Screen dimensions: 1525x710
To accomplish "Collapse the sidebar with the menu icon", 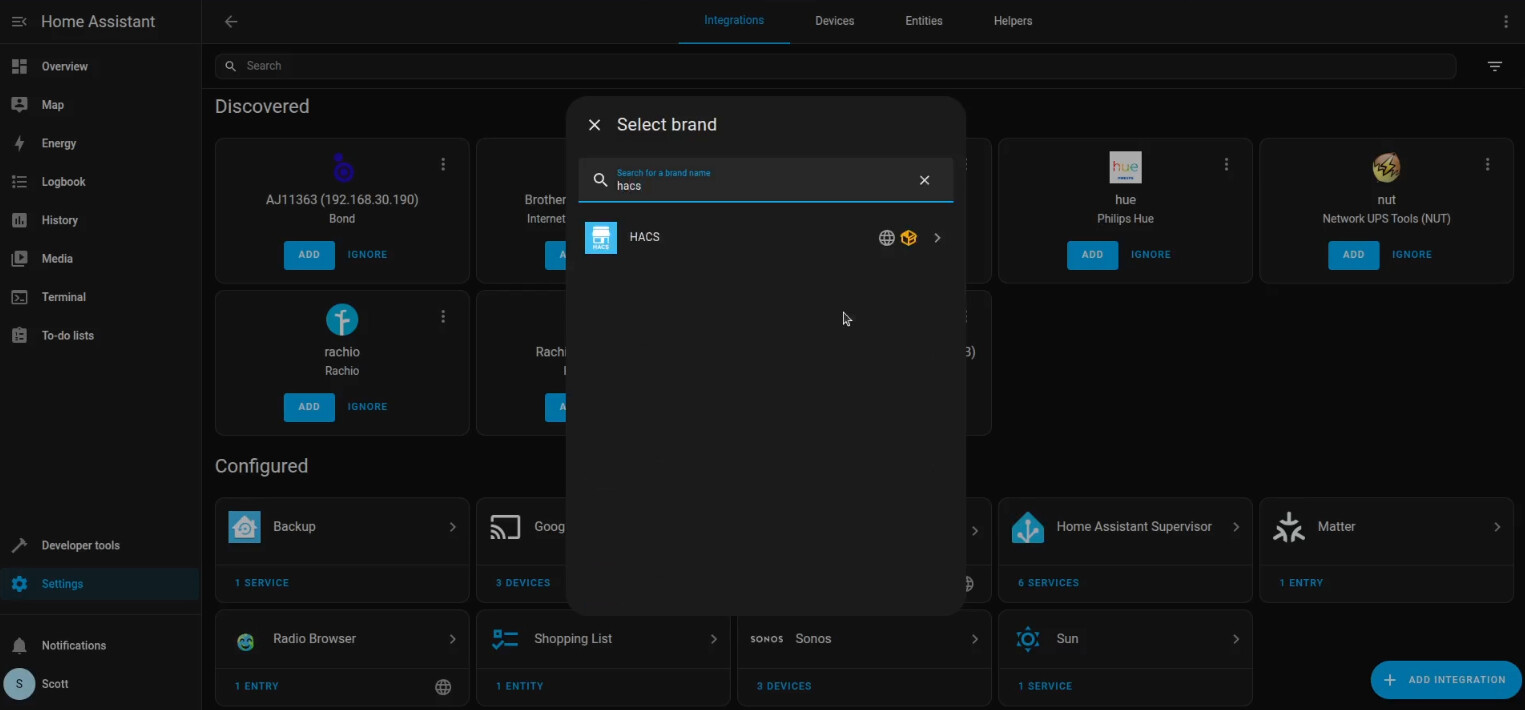I will (19, 21).
